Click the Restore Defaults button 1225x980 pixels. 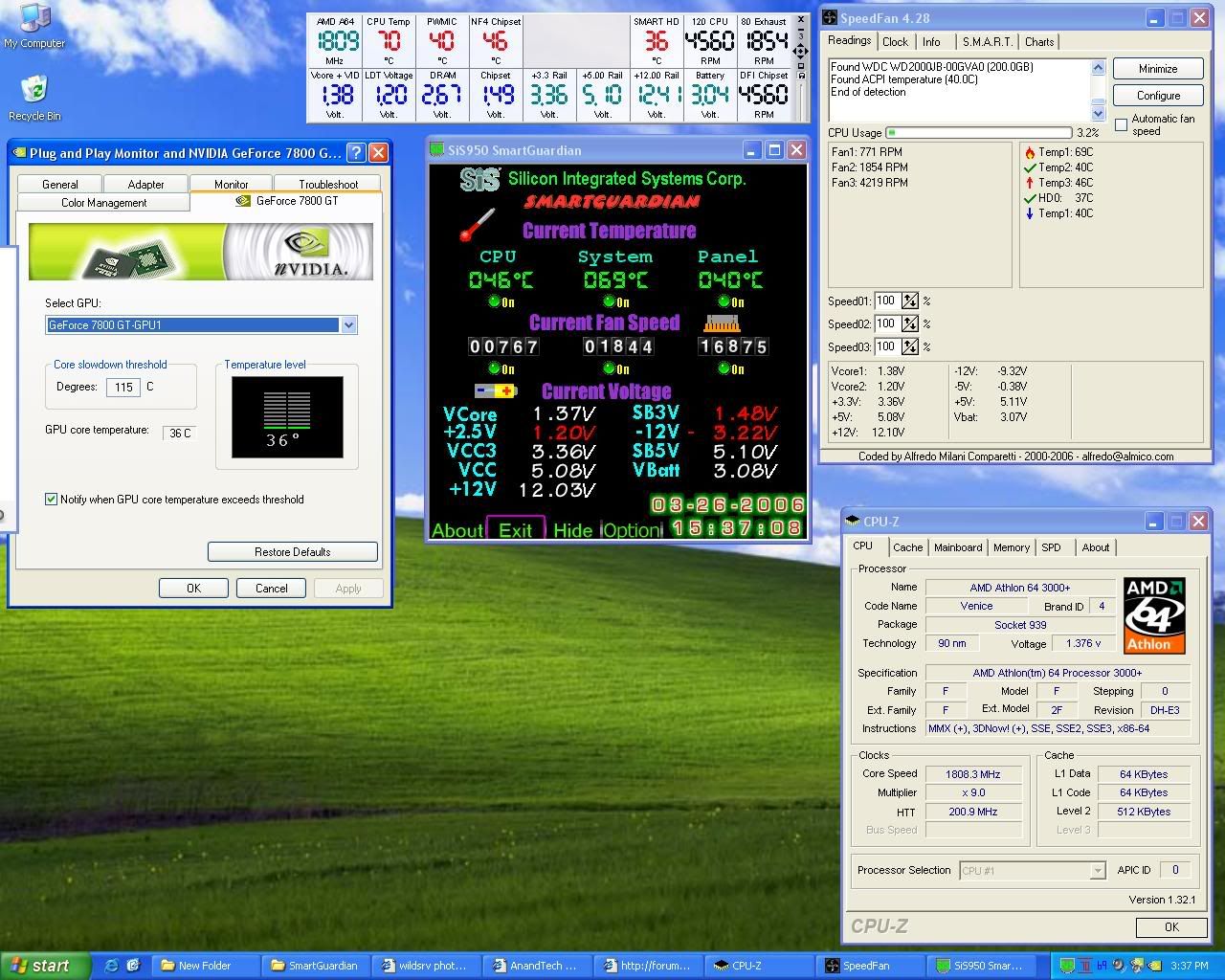[x=292, y=552]
